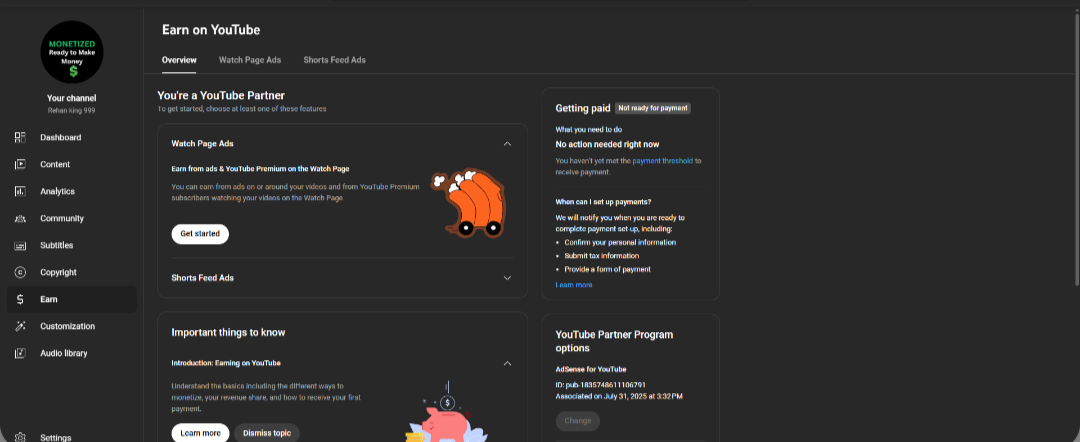Click the page vertical scrollbar
The width and height of the screenshot is (1080, 442).
[1077, 148]
